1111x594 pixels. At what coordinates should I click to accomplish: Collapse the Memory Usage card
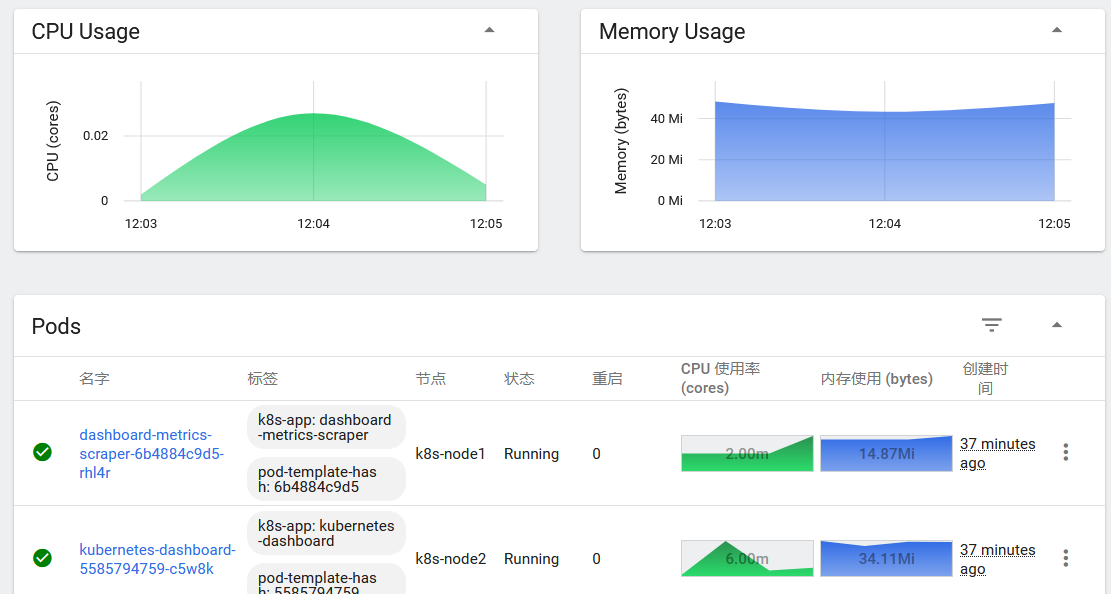tap(1056, 30)
